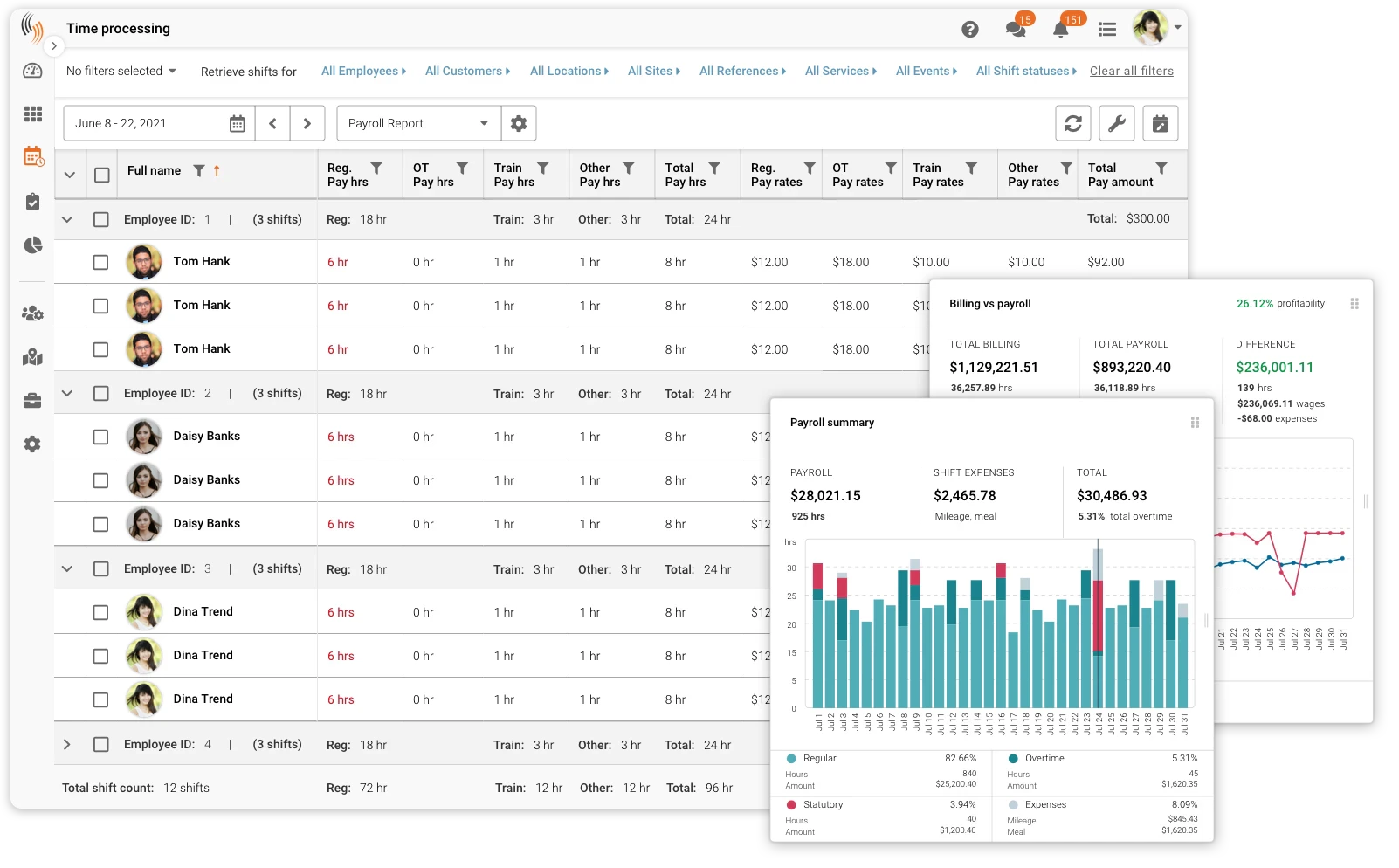Select all rows with the header checkbox
The height and width of the screenshot is (868, 1399).
coord(101,174)
